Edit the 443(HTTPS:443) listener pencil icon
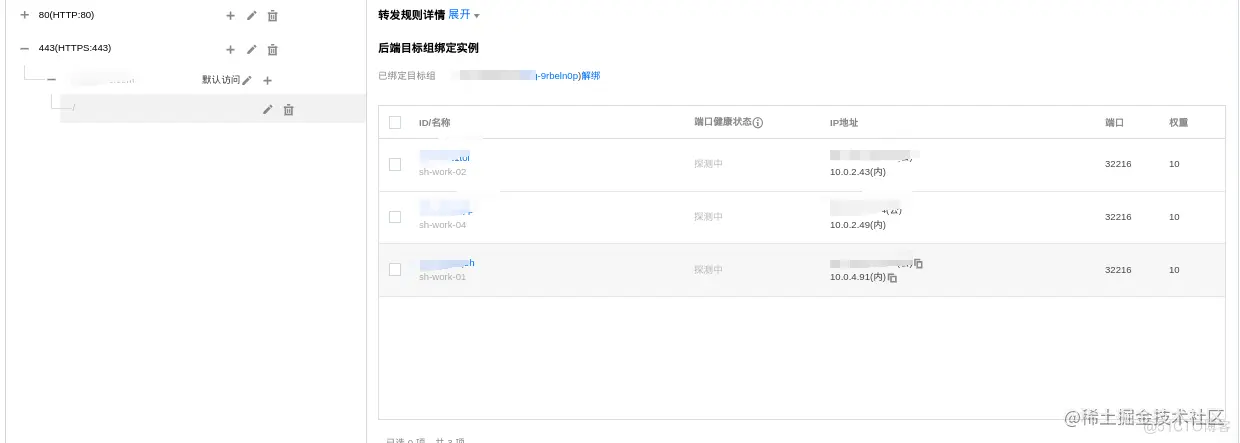The width and height of the screenshot is (1240, 443). coord(251,49)
